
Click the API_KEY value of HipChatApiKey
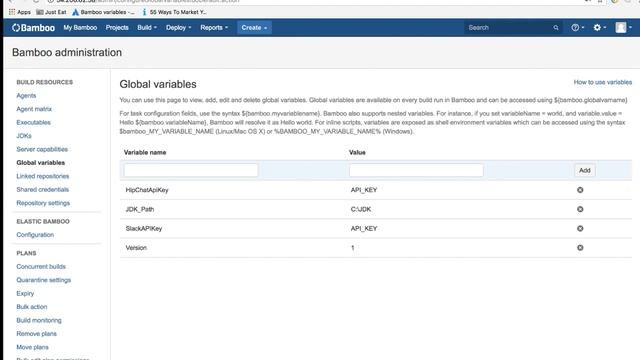pyautogui.click(x=364, y=190)
